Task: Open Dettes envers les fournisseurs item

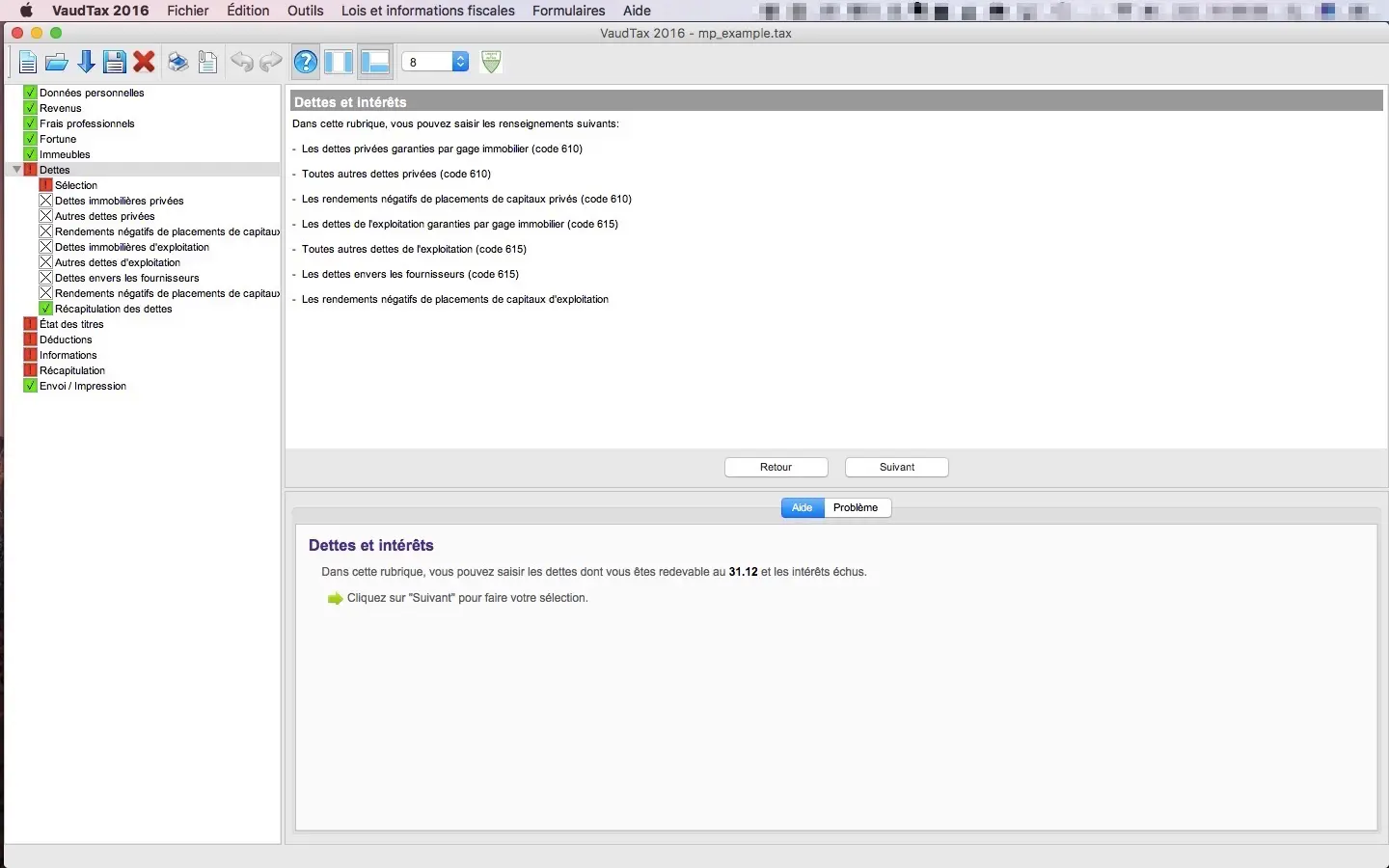Action: click(x=127, y=278)
